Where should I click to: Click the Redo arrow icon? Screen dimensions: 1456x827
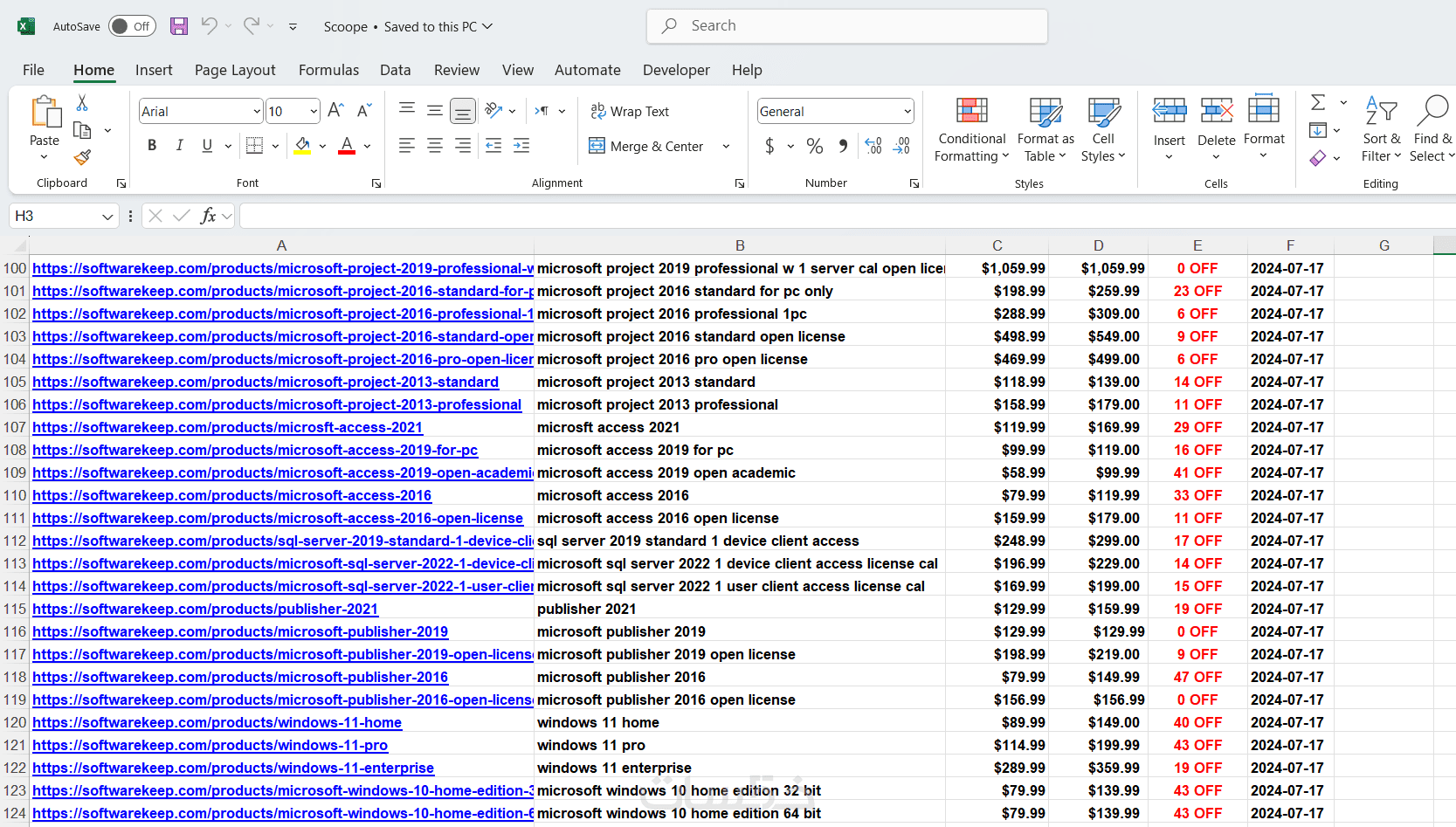(x=252, y=26)
